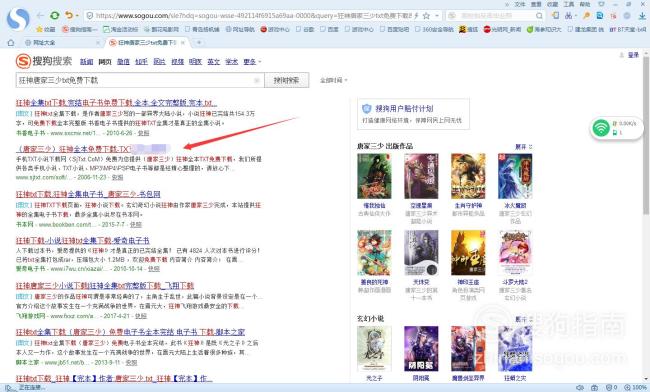Open the 帮助 menu
650x392 pixels.
[x=585, y=4]
